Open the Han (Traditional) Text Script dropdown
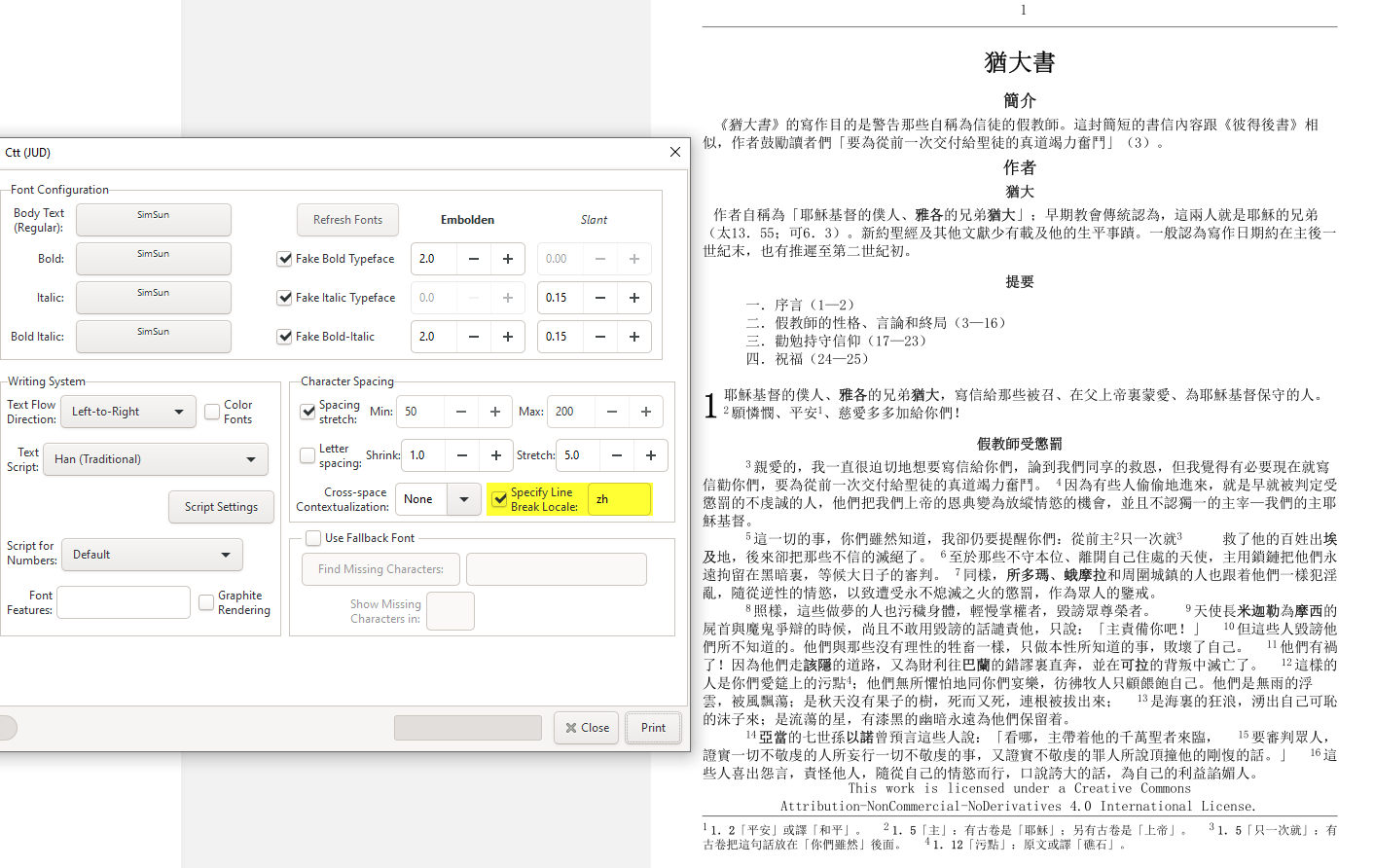This screenshot has height=868, width=1374. (155, 459)
